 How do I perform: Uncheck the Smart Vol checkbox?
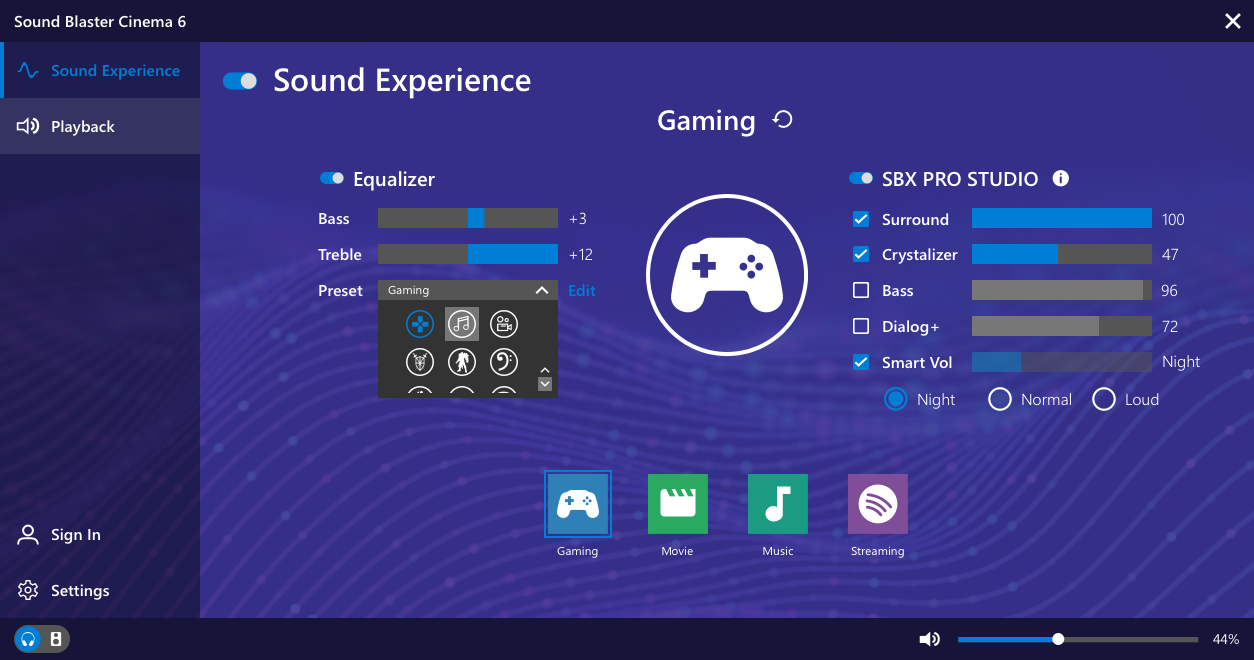860,362
